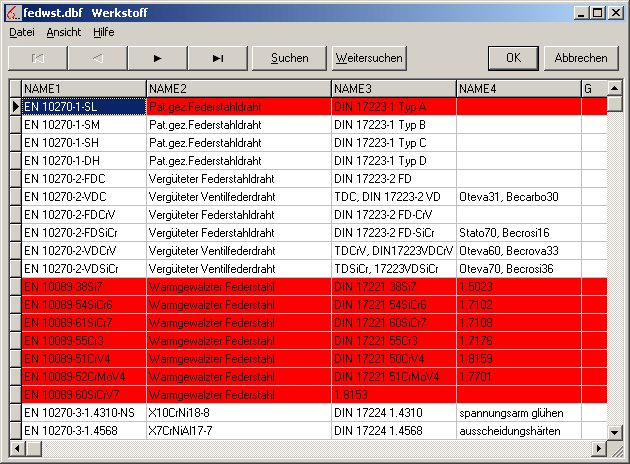Select the EN 10270-2-VDC row cell
The height and width of the screenshot is (464, 630).
click(x=84, y=196)
